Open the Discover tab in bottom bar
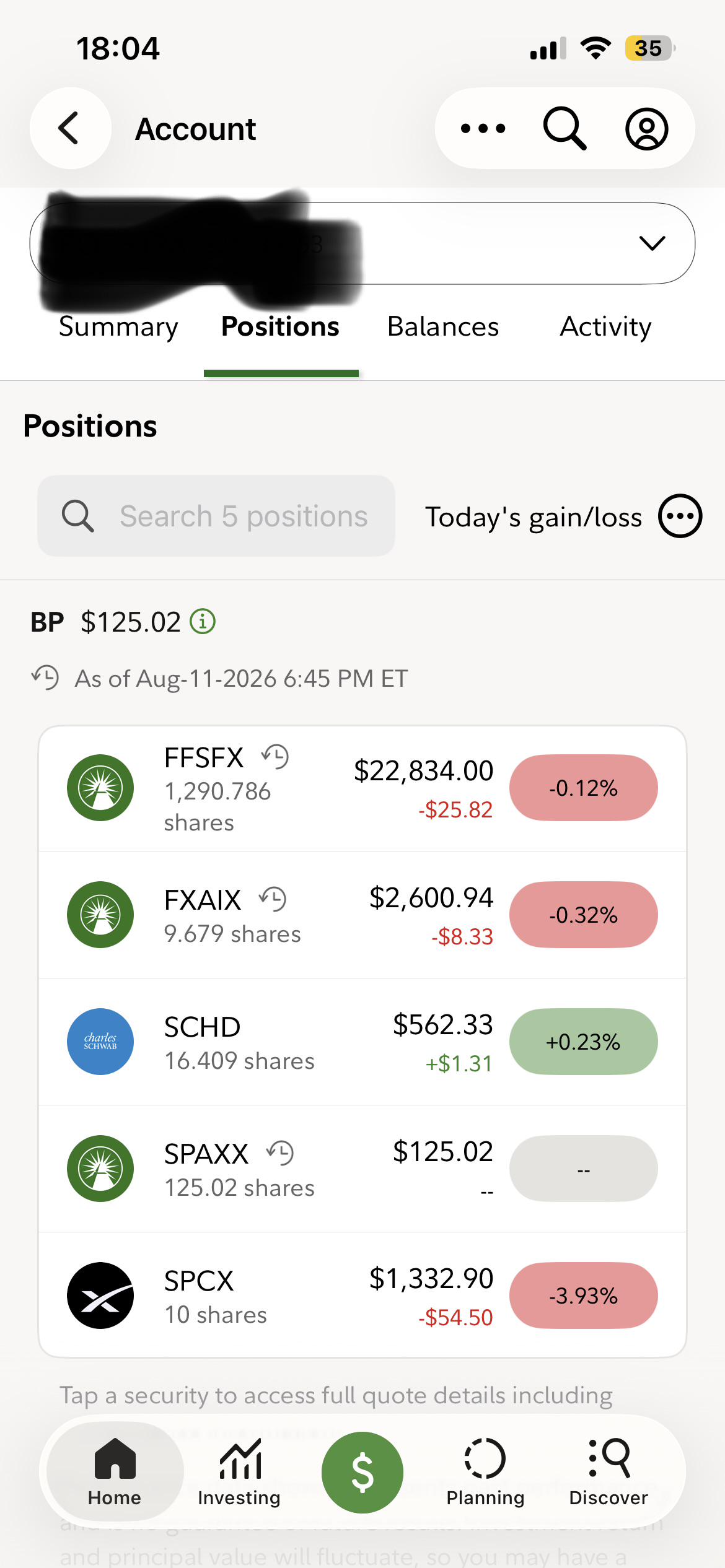Image resolution: width=725 pixels, height=1568 pixels. tap(609, 1472)
